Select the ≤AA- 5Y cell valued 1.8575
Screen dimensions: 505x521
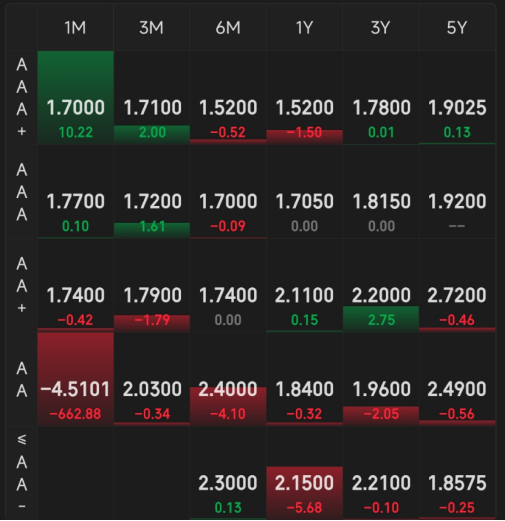(x=457, y=473)
